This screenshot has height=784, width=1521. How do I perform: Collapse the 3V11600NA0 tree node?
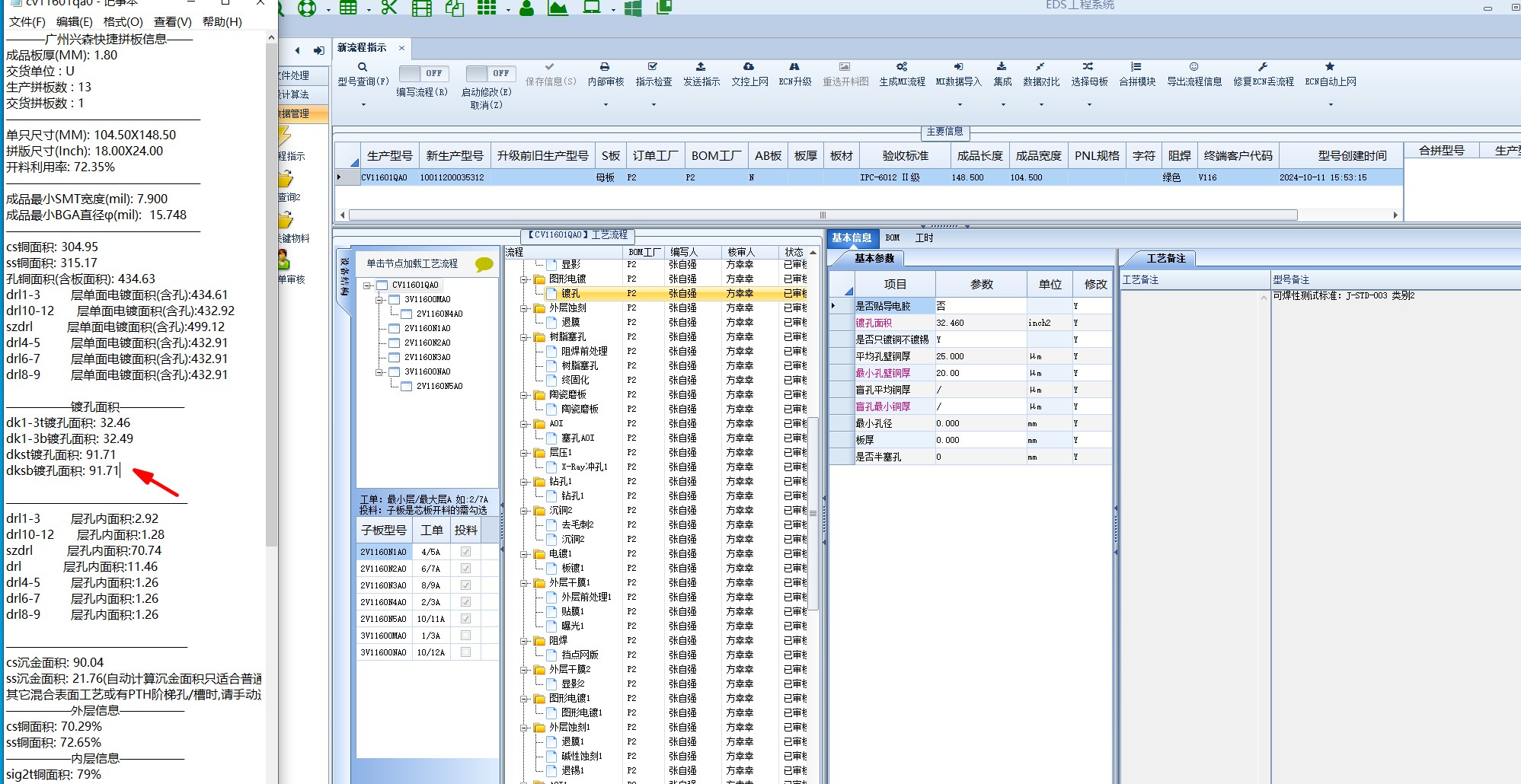coord(379,372)
